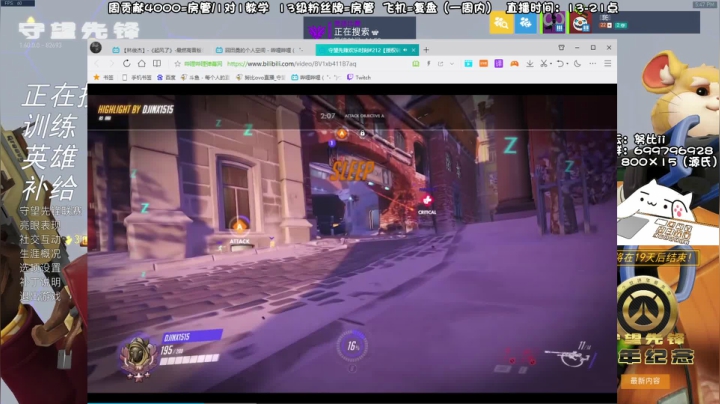720x404 pixels.
Task: Open the purple extension icon
Action: tap(499, 64)
